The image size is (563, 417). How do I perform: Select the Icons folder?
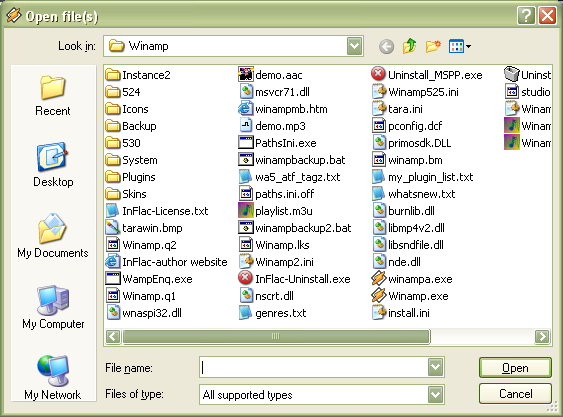coord(127,109)
